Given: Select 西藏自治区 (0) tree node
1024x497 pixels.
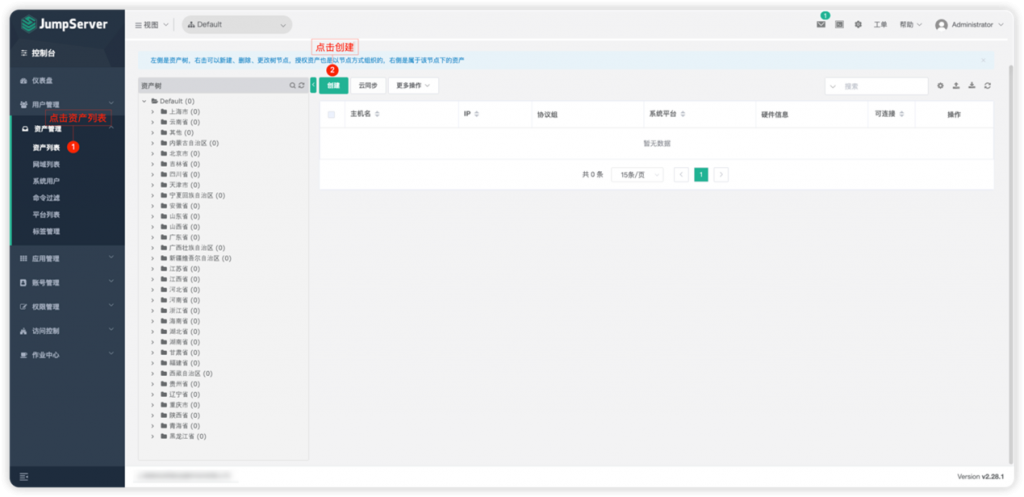Looking at the screenshot, I should tap(191, 374).
